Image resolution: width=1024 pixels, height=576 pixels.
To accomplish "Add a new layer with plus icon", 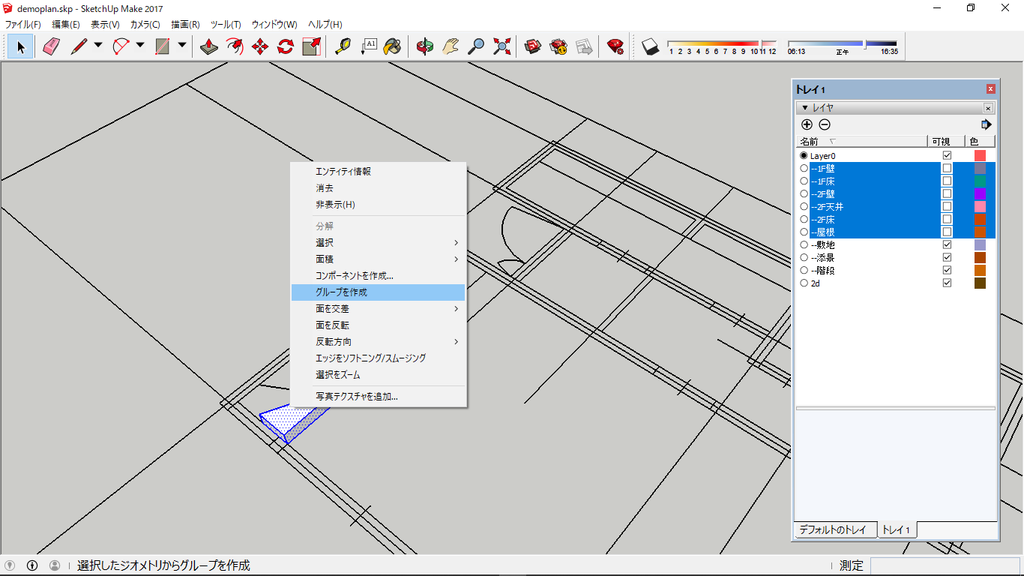I will [x=807, y=125].
